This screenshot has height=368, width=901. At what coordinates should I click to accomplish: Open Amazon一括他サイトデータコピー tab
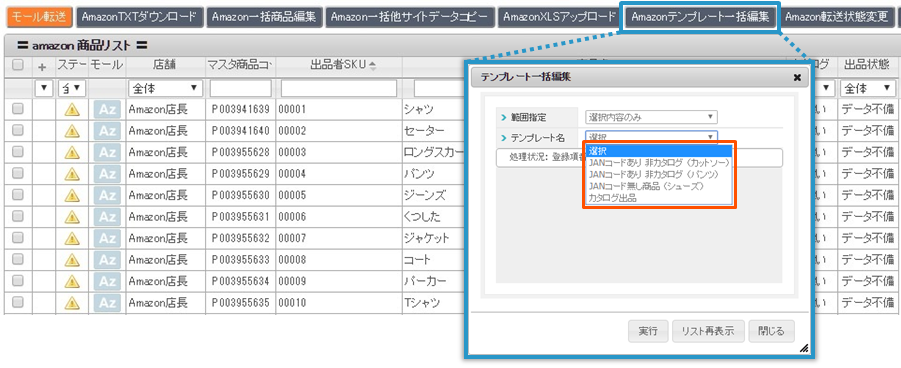click(410, 17)
